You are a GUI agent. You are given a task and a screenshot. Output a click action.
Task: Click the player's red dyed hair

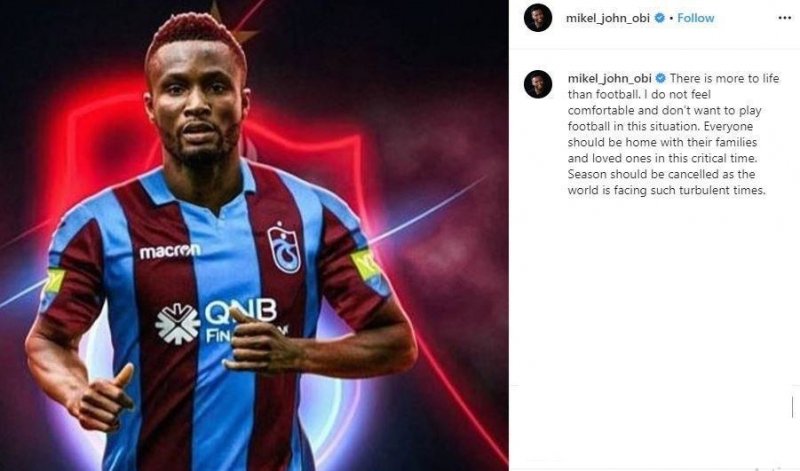point(195,36)
